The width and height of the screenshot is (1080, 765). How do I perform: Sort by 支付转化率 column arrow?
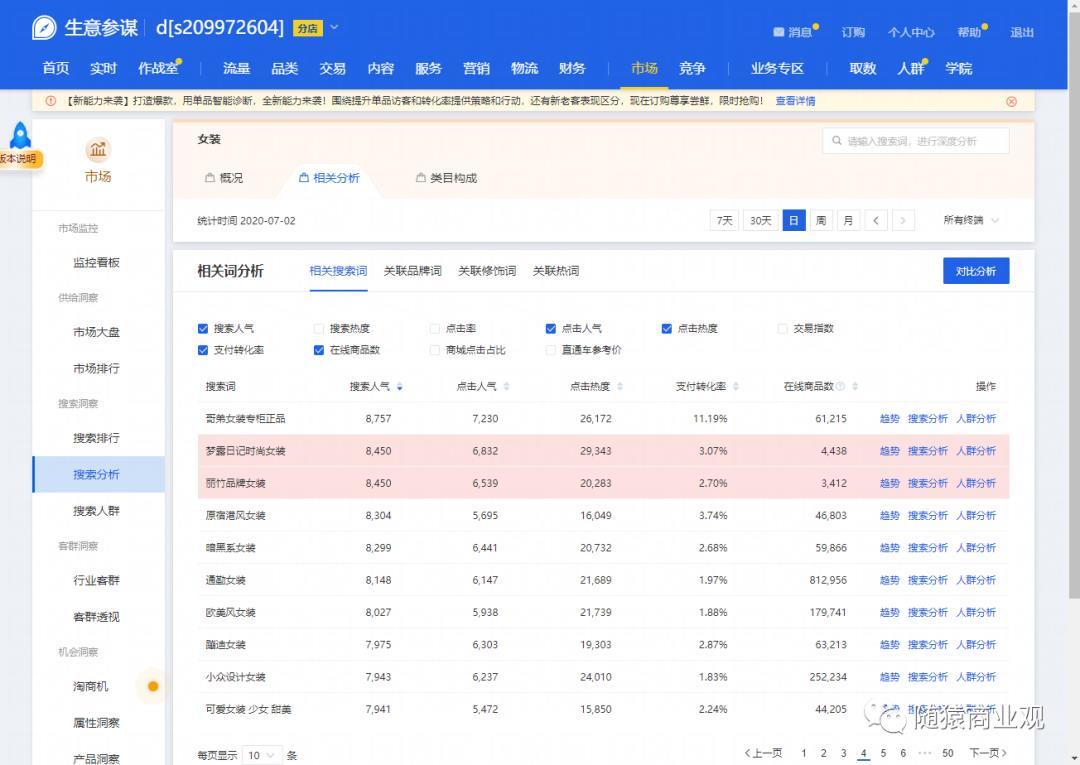[736, 387]
